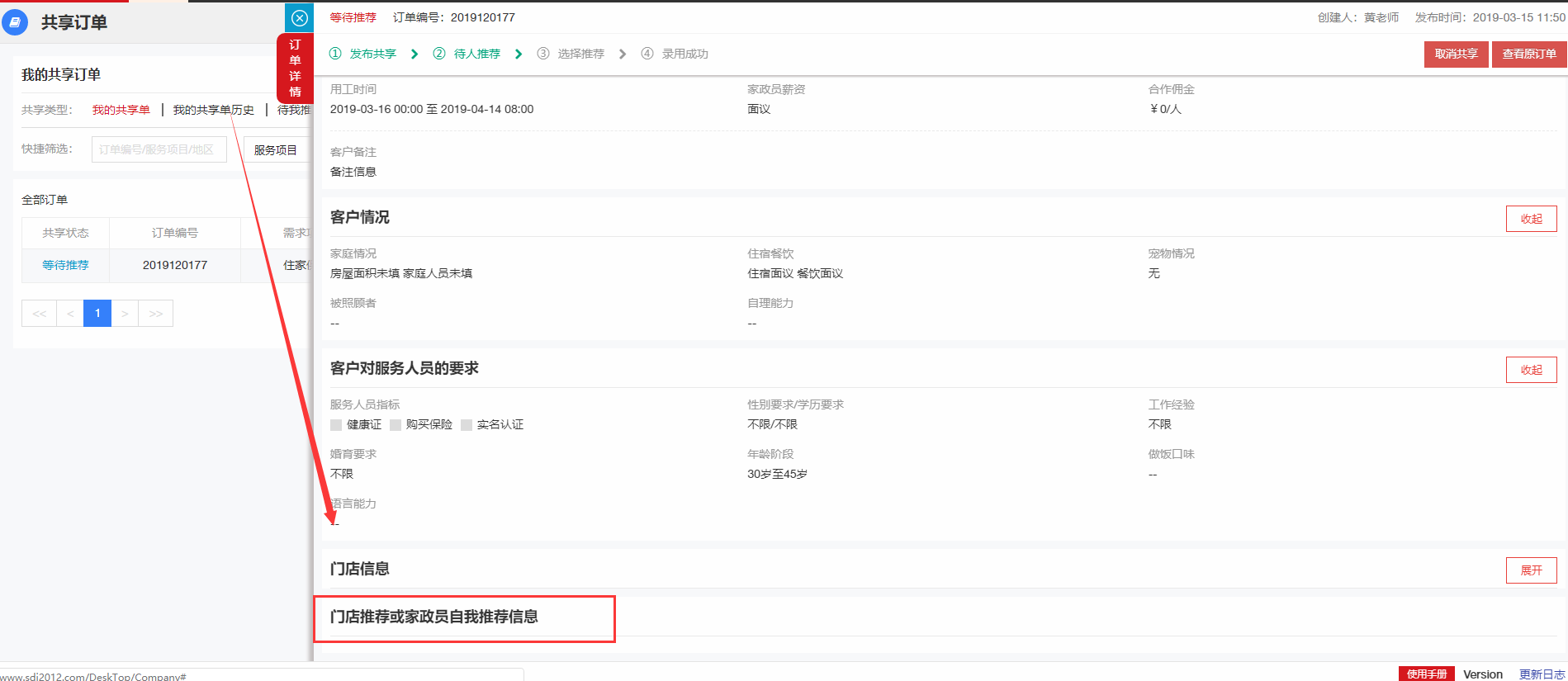Go to previous page with < button
Screen dimensions: 1568x681
[70, 314]
